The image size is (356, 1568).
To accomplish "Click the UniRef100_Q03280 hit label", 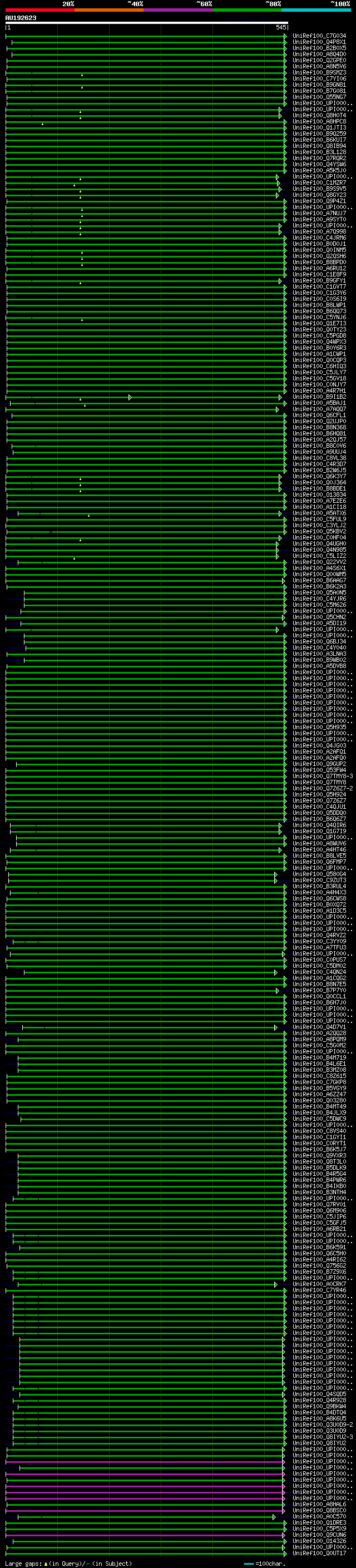I will coord(319,1101).
